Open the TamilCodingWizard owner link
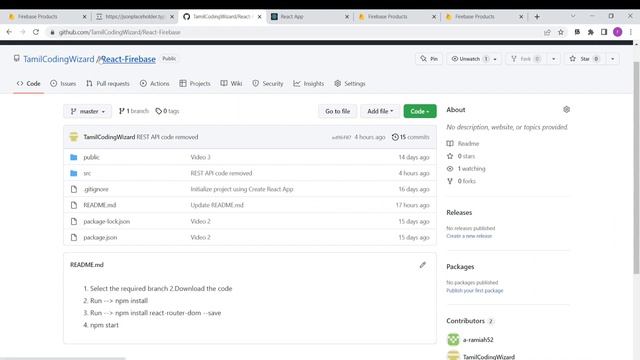 [58, 59]
